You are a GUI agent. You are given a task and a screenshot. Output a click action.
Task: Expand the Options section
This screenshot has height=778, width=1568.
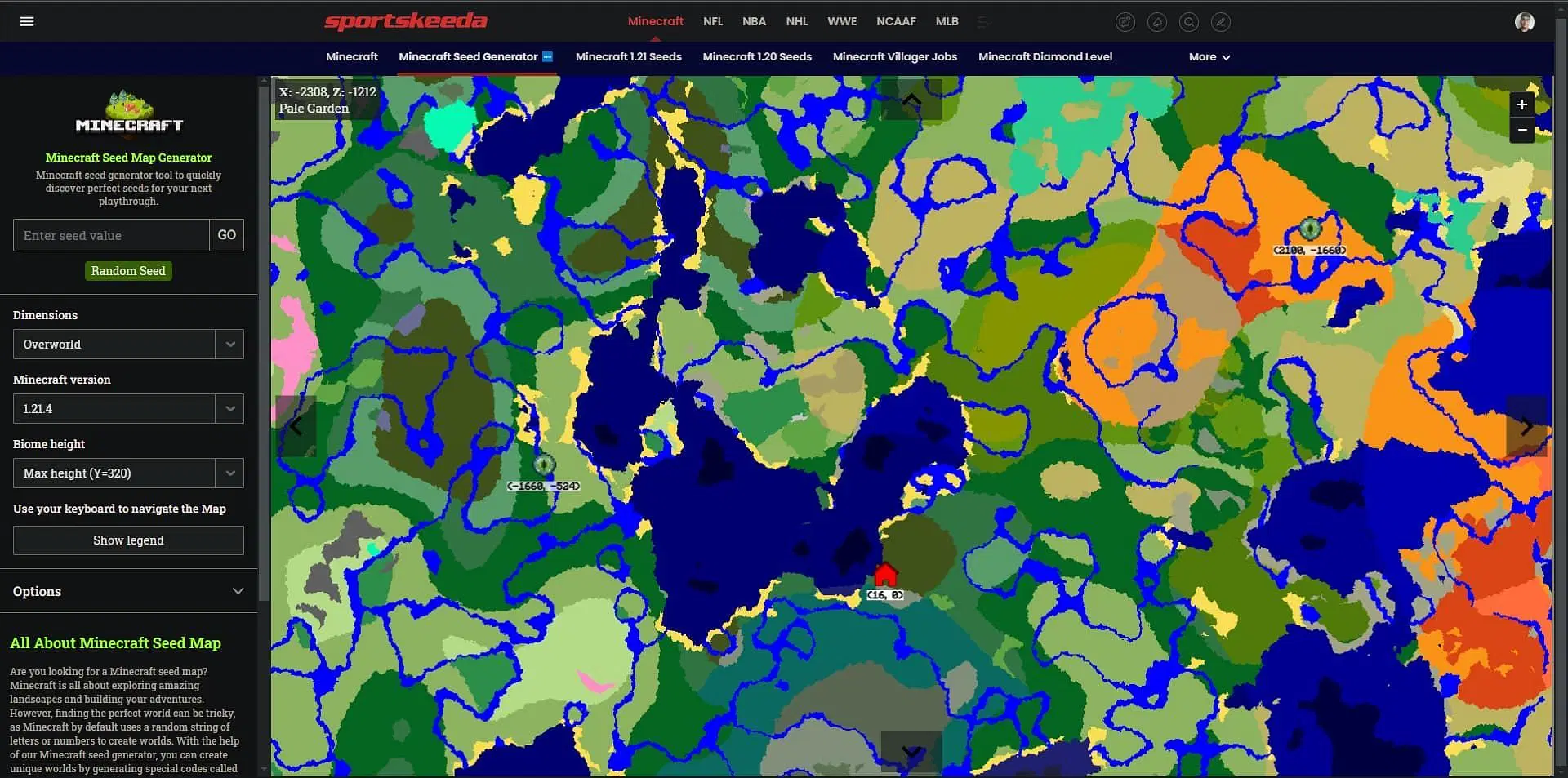(128, 591)
